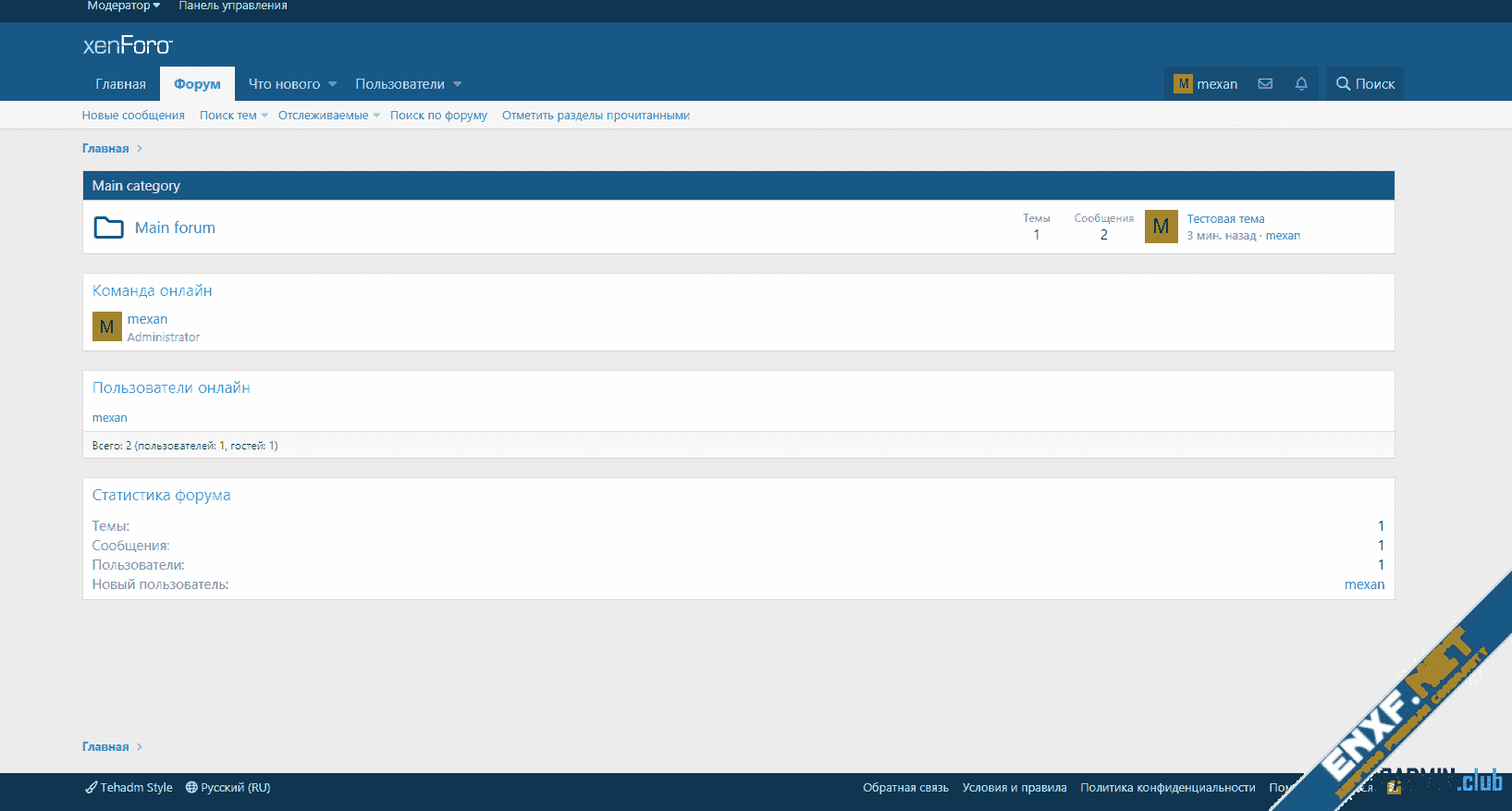This screenshot has height=811, width=1512.
Task: Click the XenForo logo
Action: coord(128,45)
